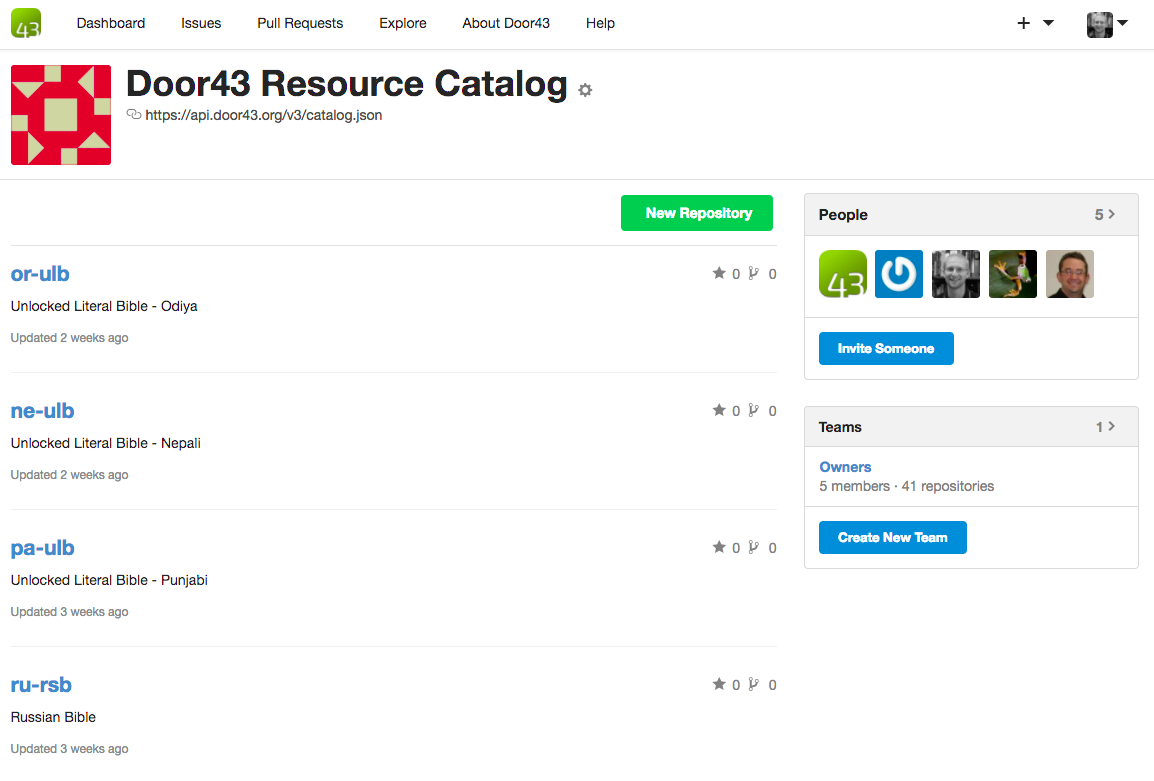Click the Door43 Resource Catalog avatar image
This screenshot has width=1154, height=781.
[x=61, y=115]
